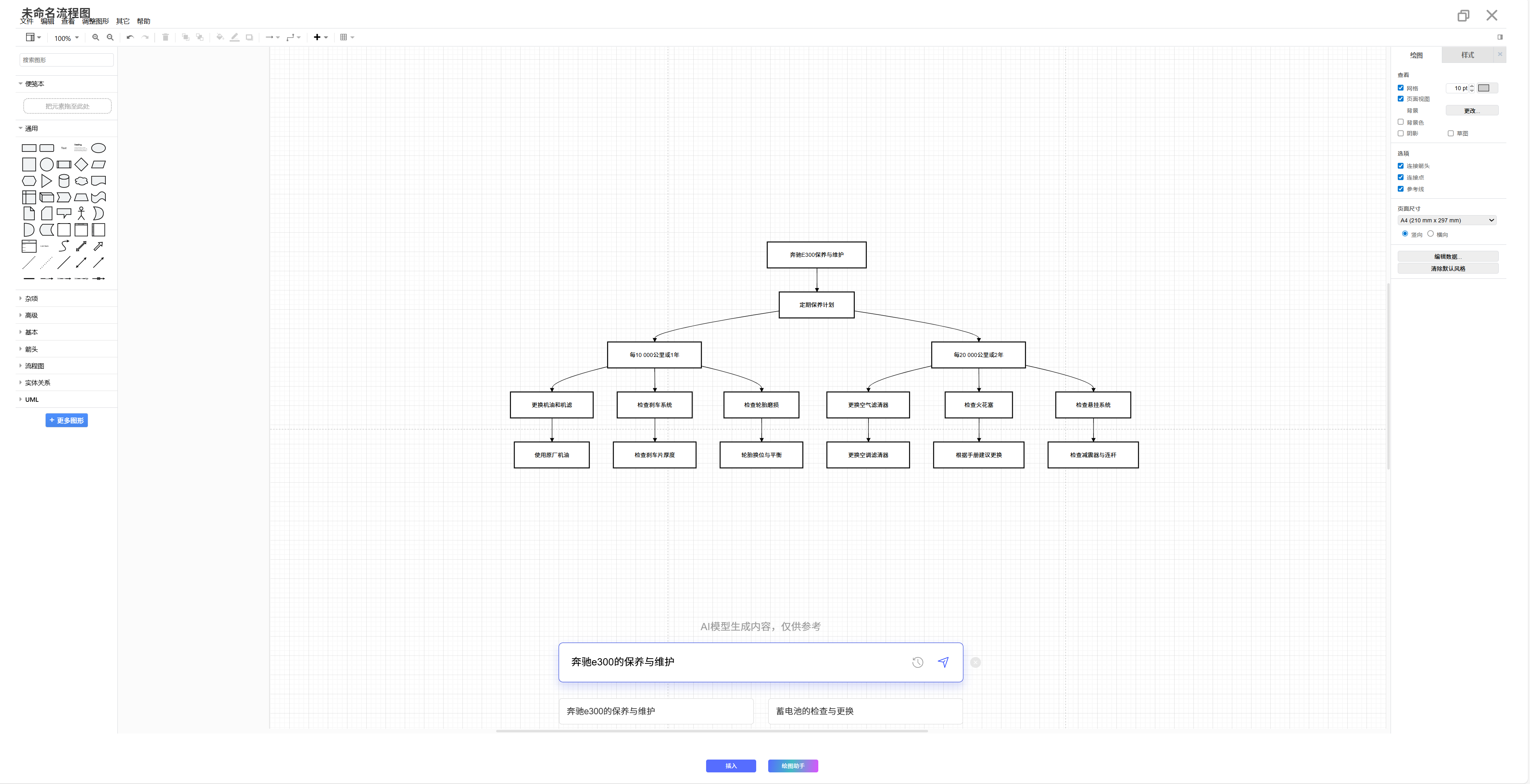The height and width of the screenshot is (784, 1530).
Task: Click the history clock icon in prompt box
Action: [917, 662]
